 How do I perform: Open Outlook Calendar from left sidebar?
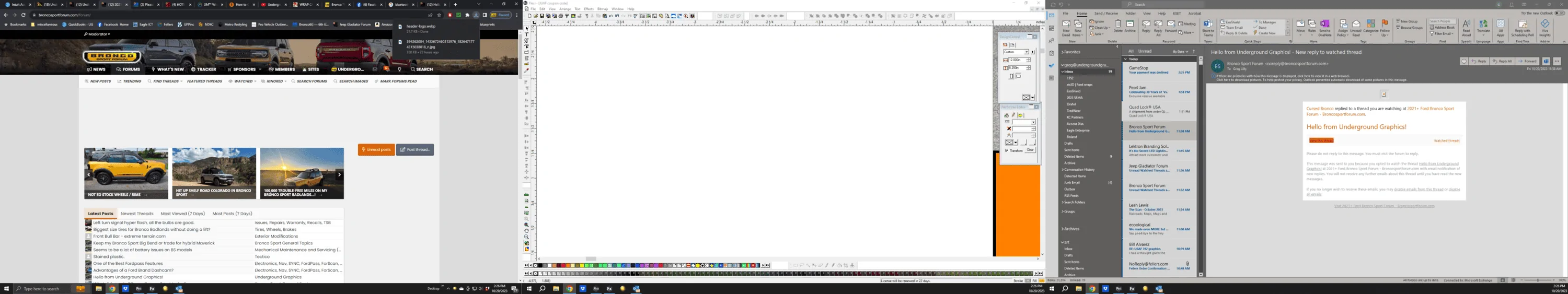pyautogui.click(x=1051, y=29)
